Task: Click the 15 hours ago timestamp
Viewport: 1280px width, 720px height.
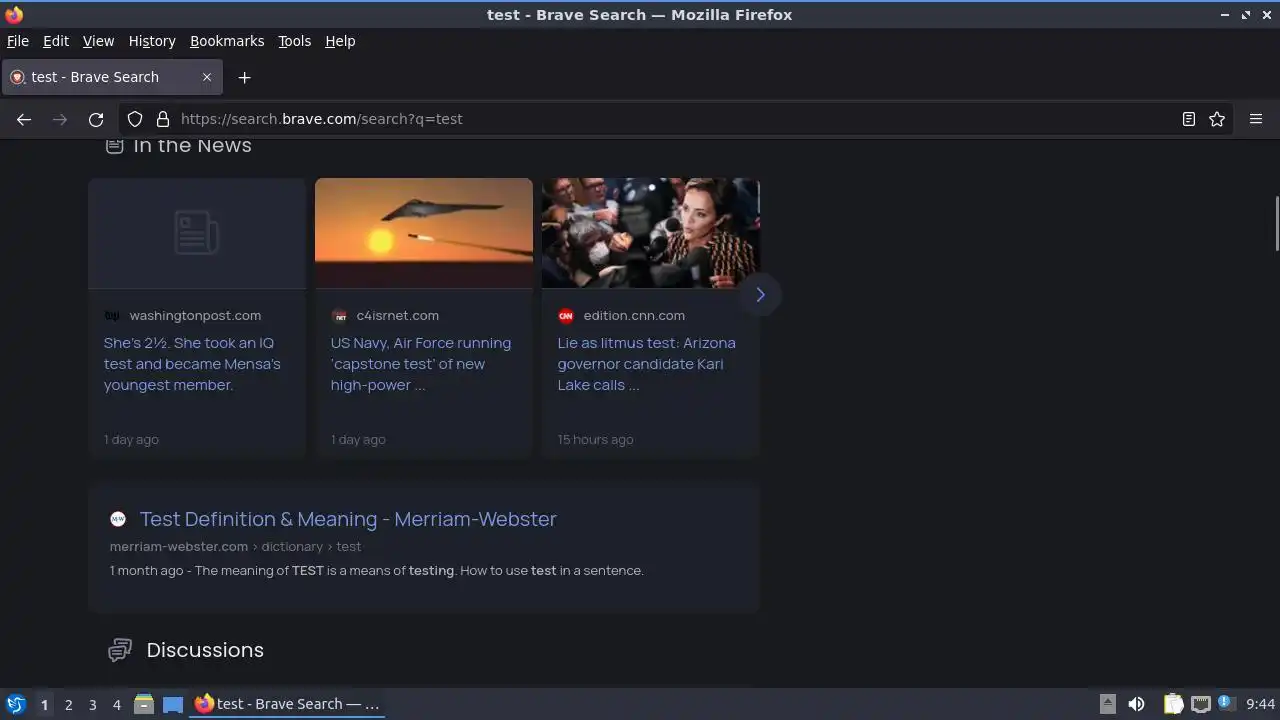Action: coord(595,440)
